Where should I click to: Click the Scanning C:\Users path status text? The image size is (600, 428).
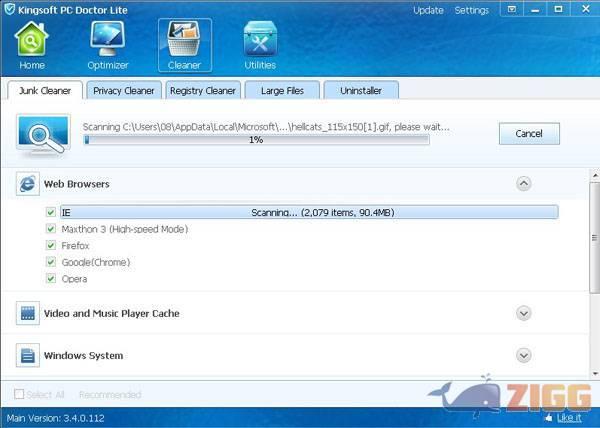pos(266,127)
